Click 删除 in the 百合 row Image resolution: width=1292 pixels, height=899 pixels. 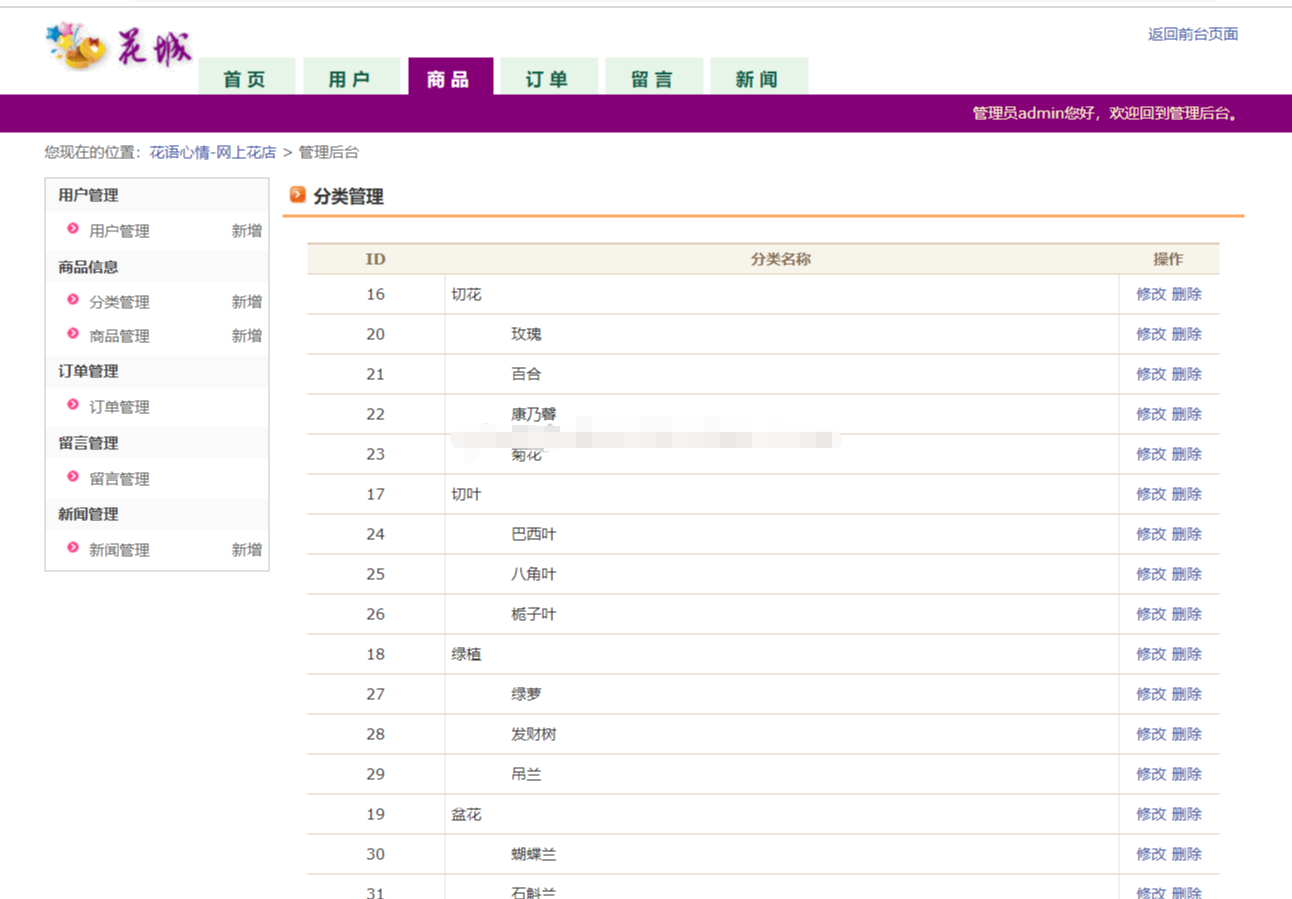1187,374
